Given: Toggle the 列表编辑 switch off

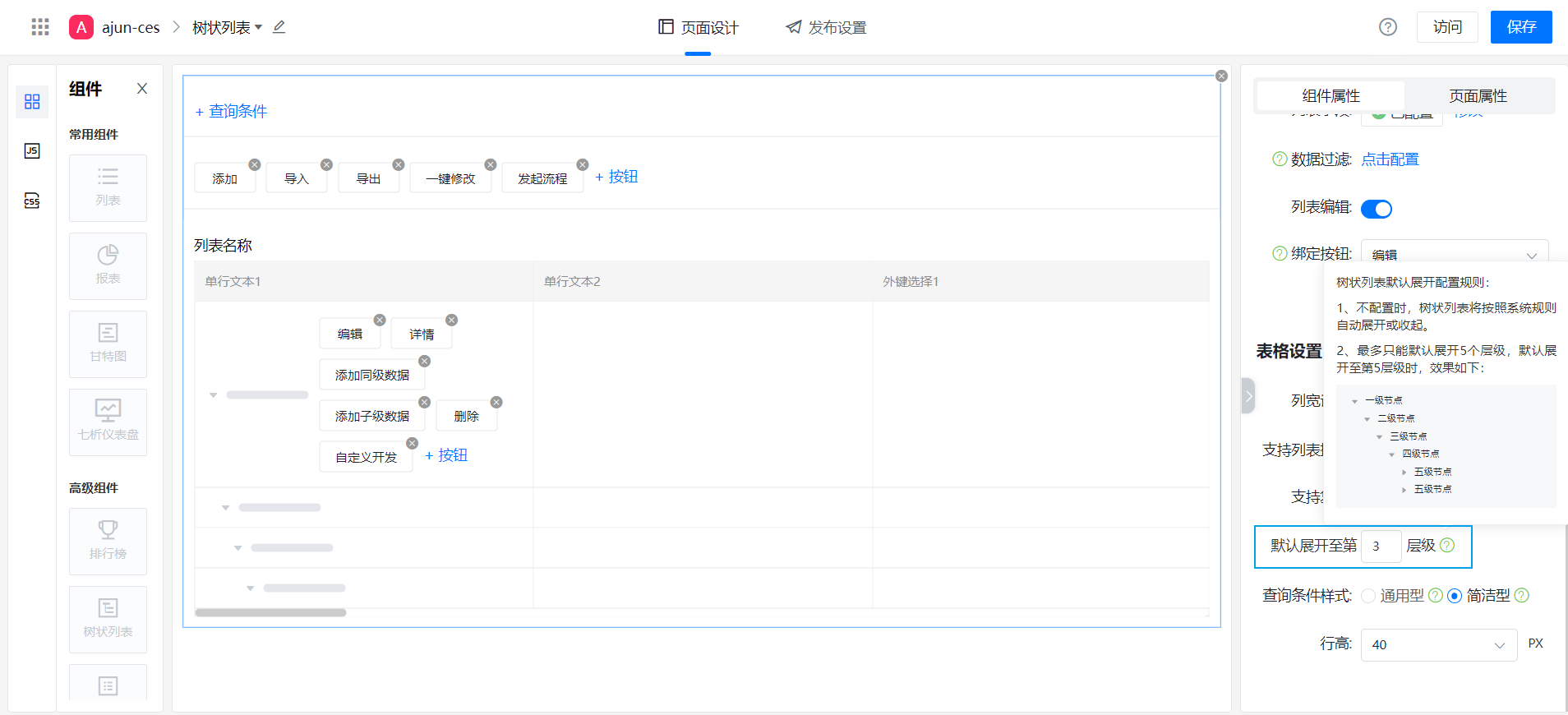Looking at the screenshot, I should coord(1376,209).
